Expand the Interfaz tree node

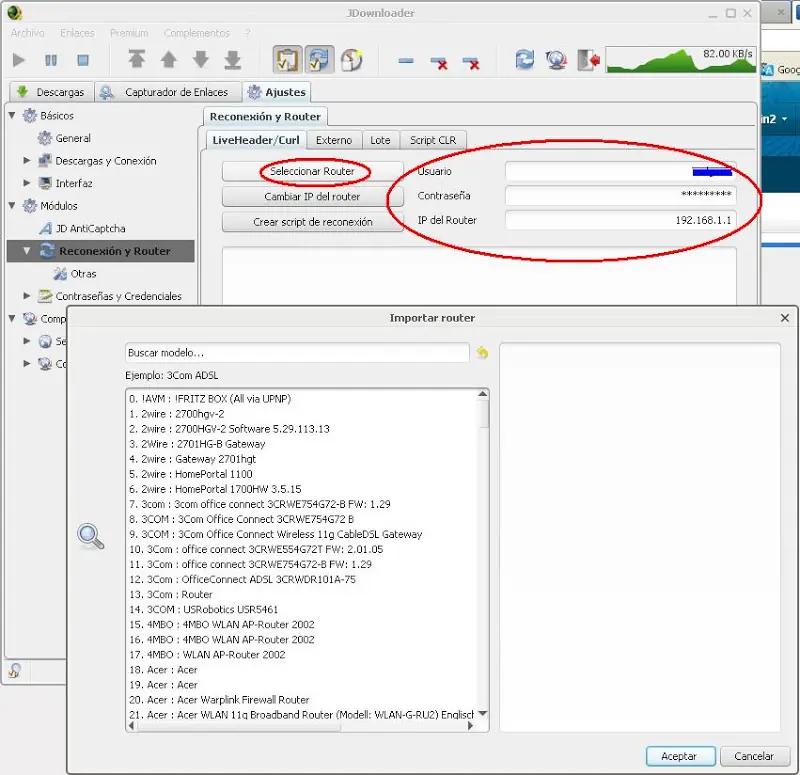coord(27,183)
